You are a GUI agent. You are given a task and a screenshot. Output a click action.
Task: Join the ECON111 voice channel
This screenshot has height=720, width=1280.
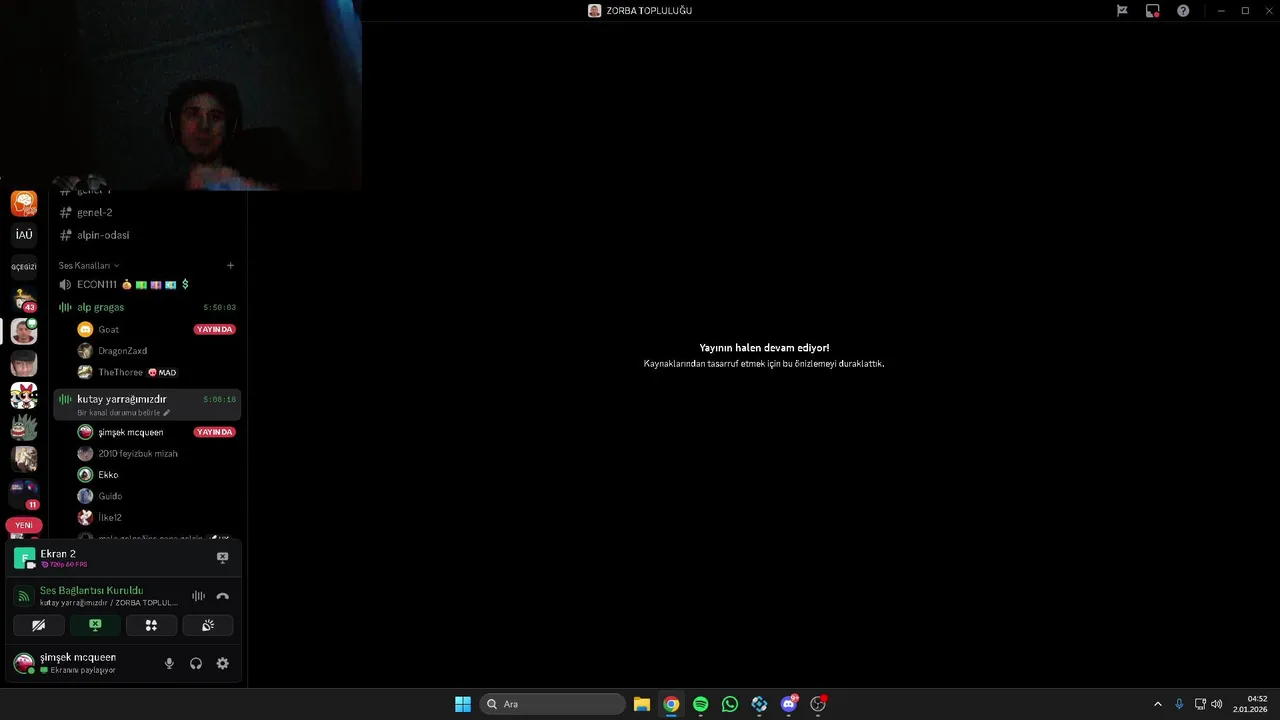pos(147,285)
